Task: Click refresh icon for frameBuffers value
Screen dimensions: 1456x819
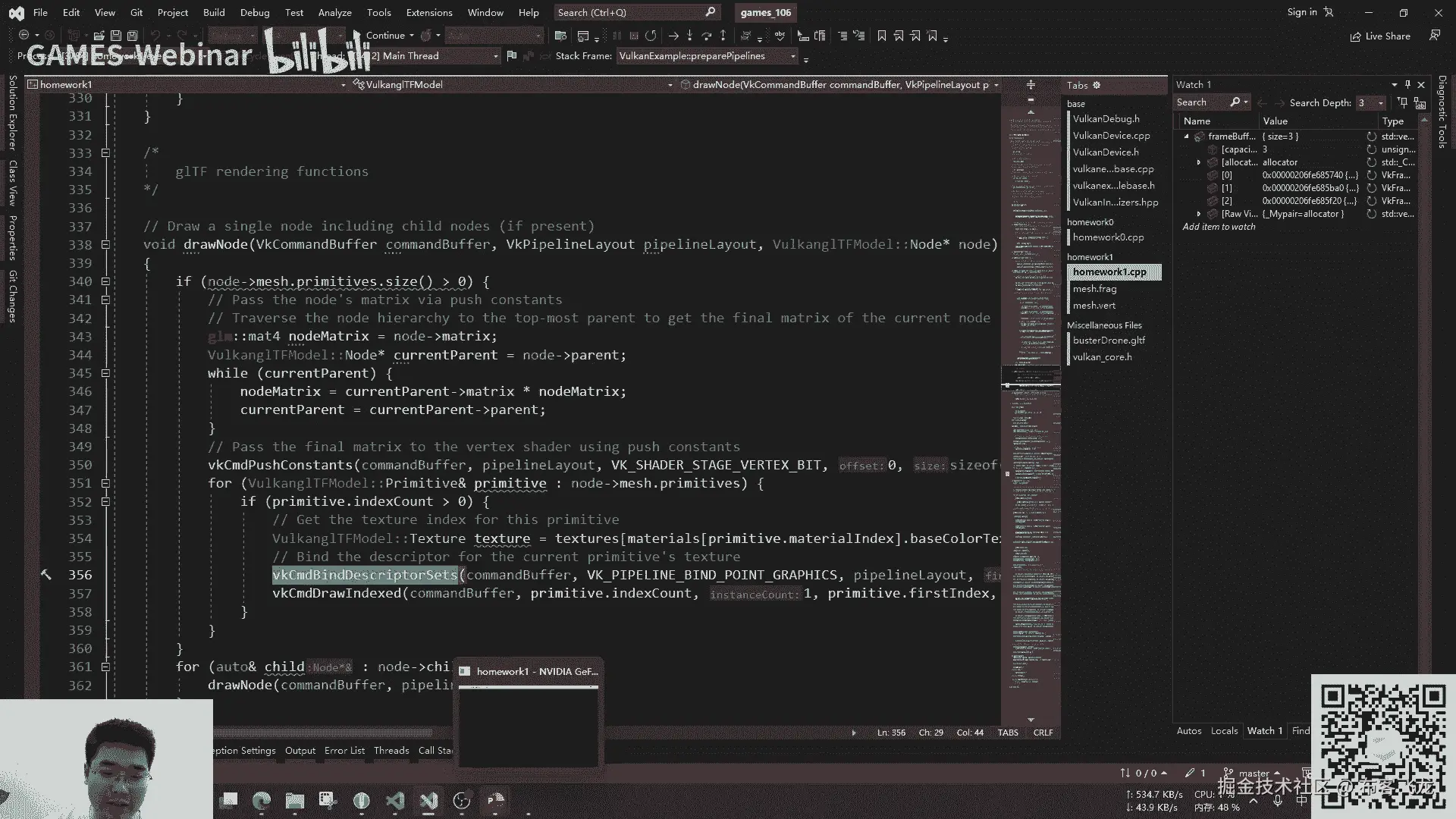Action: point(1371,136)
